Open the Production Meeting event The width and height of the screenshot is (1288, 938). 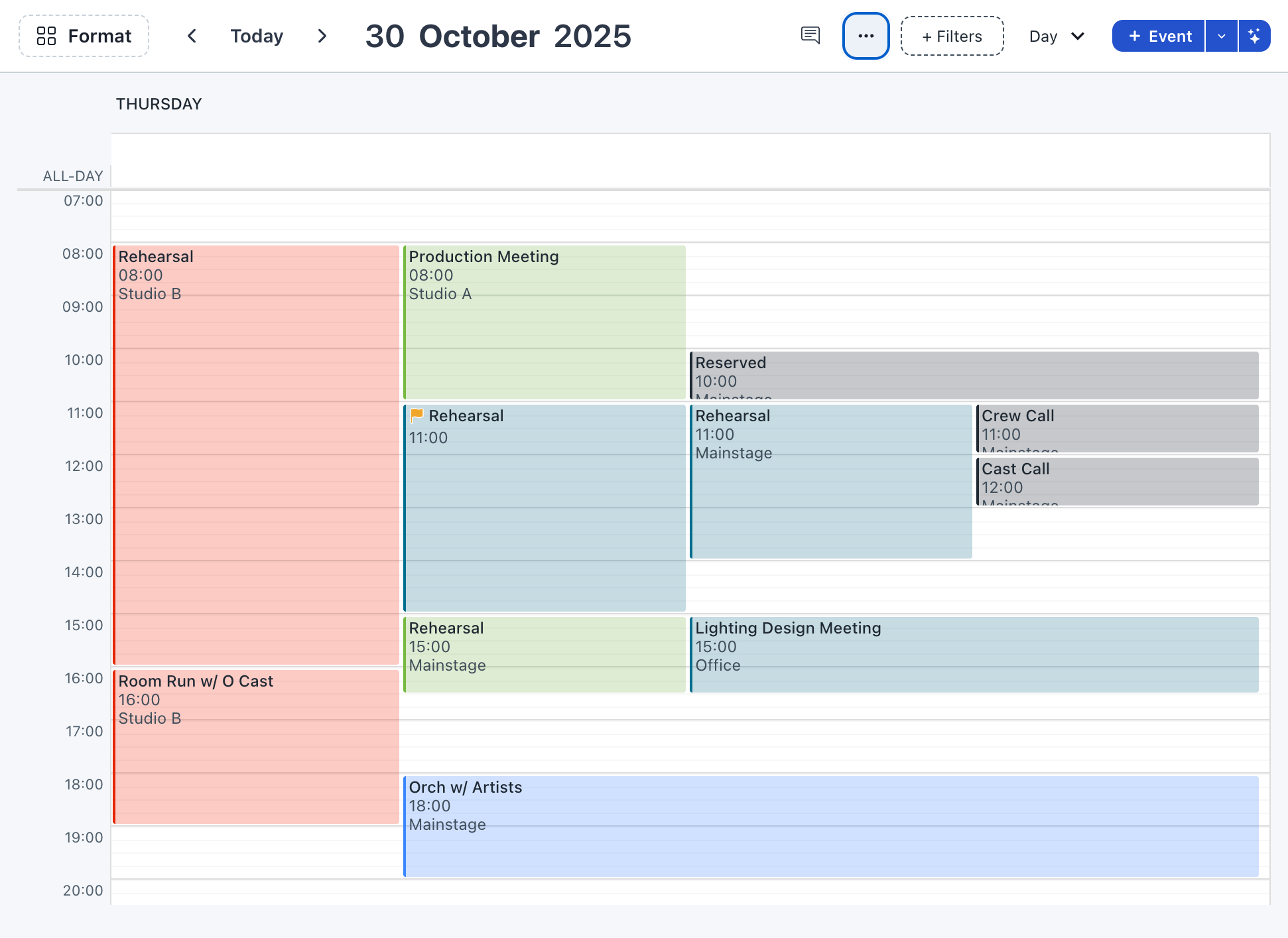pyautogui.click(x=545, y=322)
